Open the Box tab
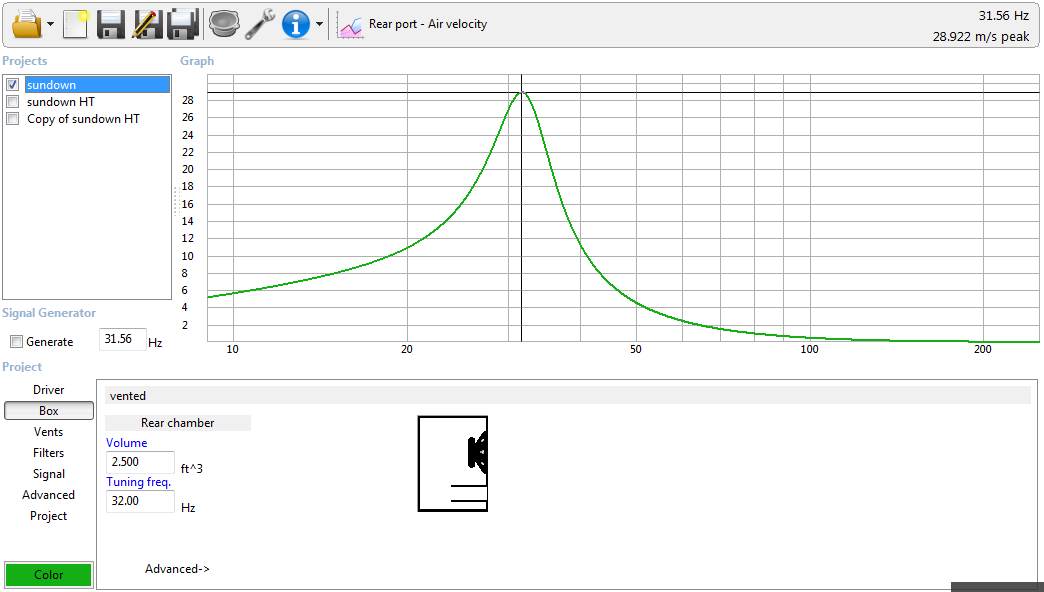 point(49,411)
